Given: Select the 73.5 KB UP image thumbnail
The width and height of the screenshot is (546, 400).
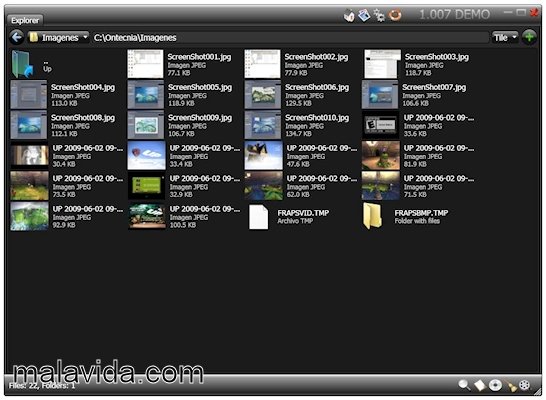Looking at the screenshot, I should [x=29, y=186].
